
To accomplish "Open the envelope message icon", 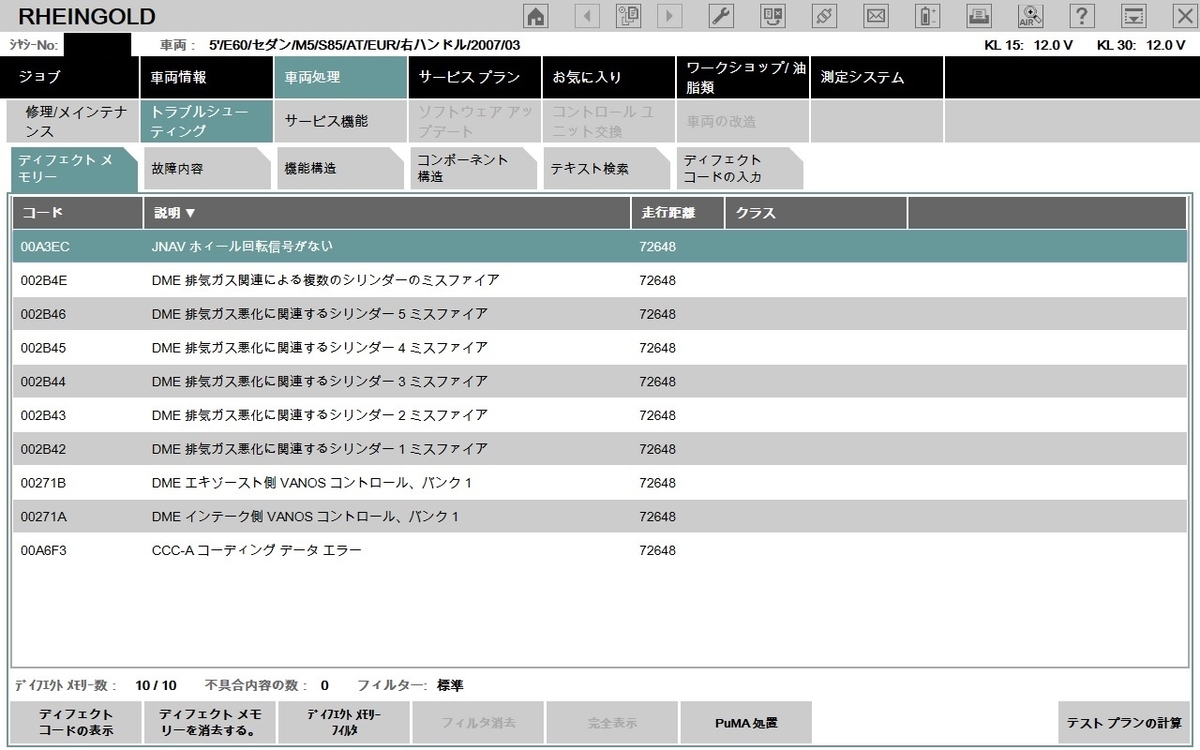I will click(x=876, y=15).
